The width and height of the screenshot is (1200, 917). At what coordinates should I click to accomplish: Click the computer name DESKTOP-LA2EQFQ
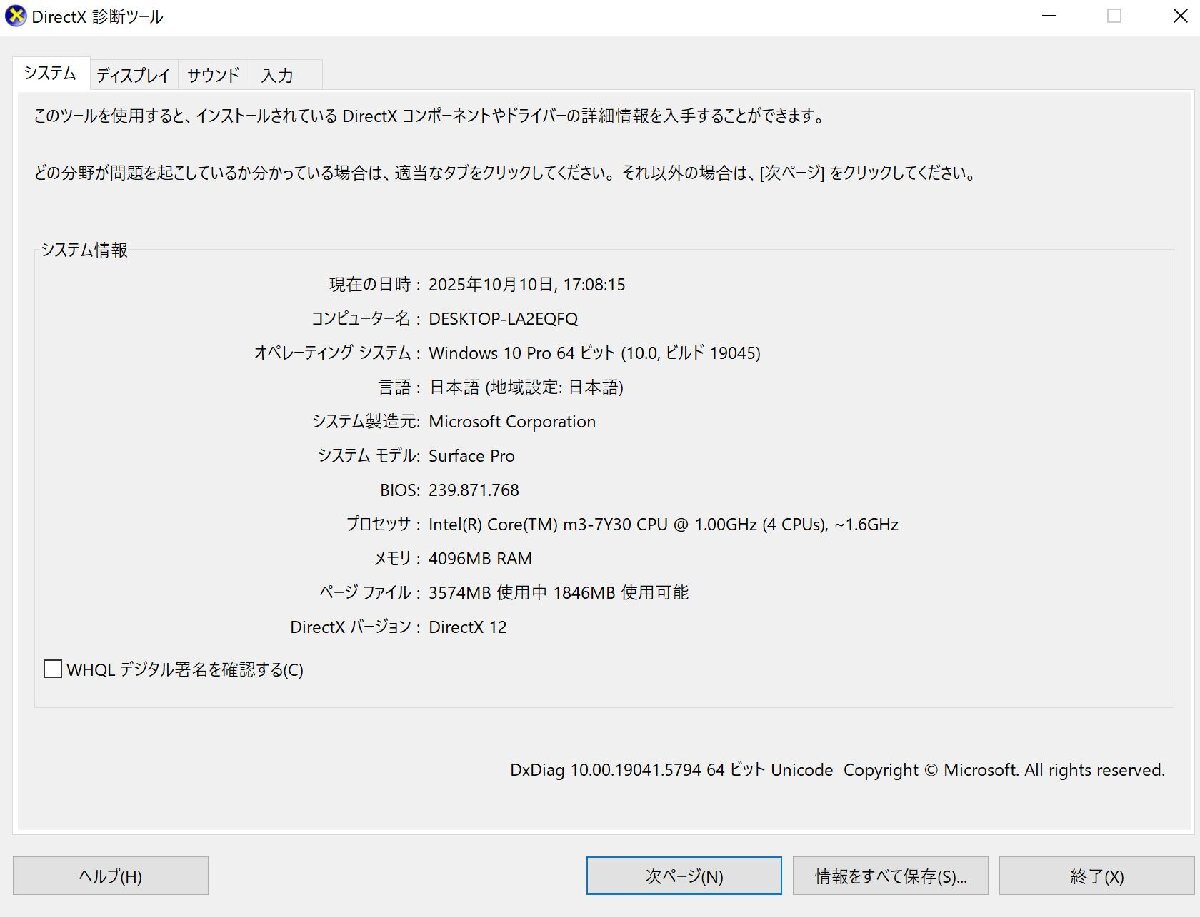[x=505, y=318]
